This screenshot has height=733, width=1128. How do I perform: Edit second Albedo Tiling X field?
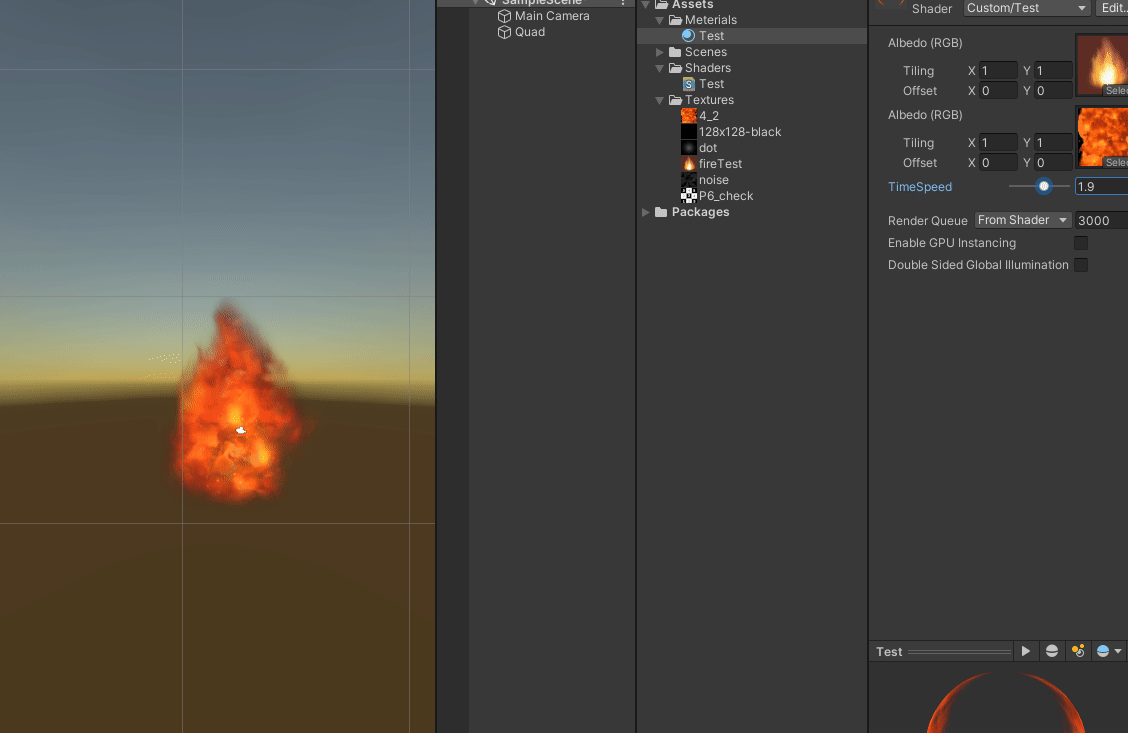click(x=999, y=142)
